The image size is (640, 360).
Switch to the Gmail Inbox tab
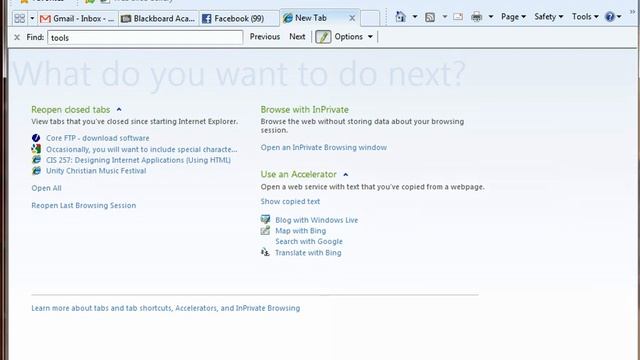click(x=78, y=18)
